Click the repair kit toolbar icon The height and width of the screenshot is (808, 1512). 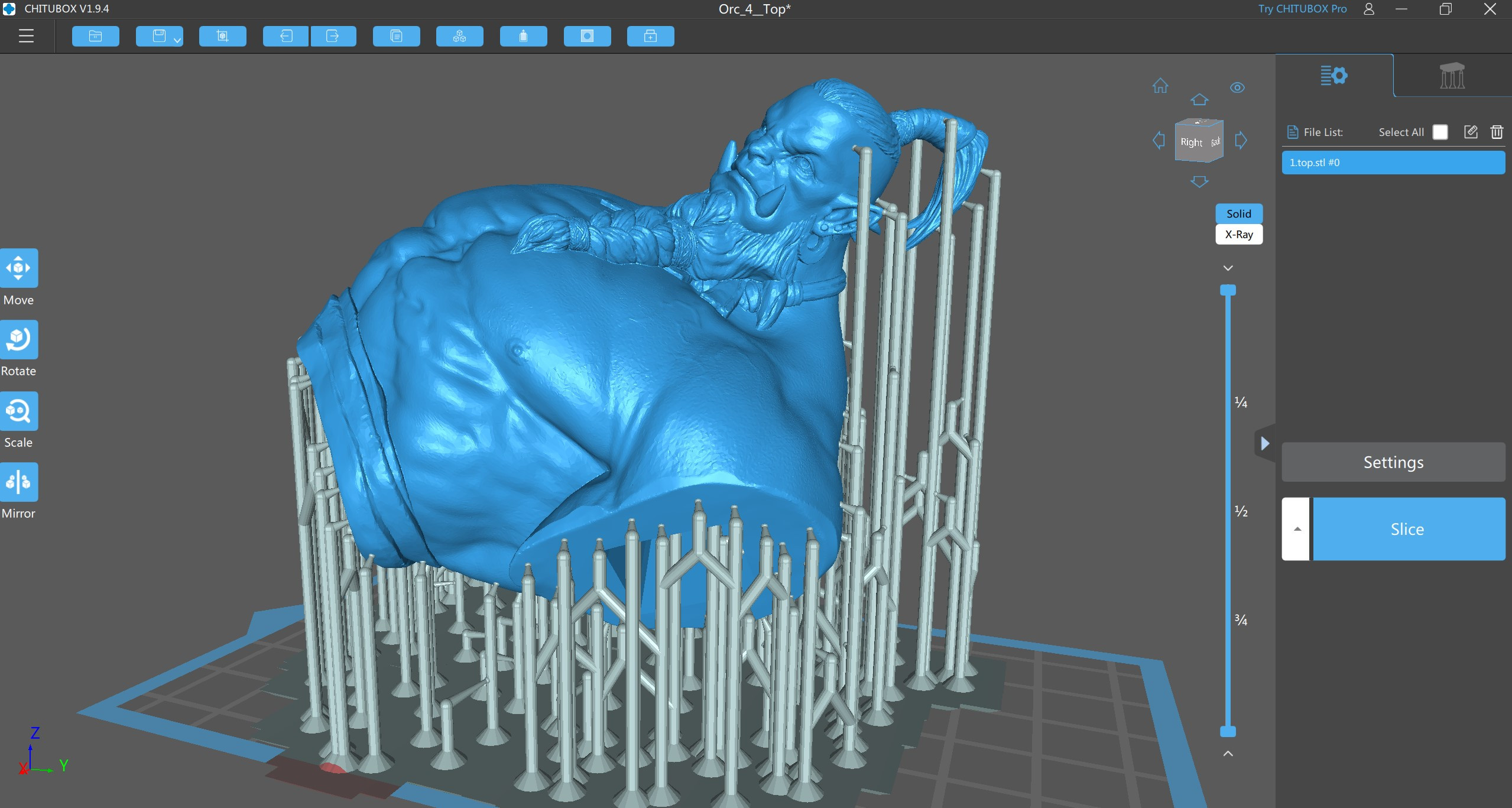650,36
